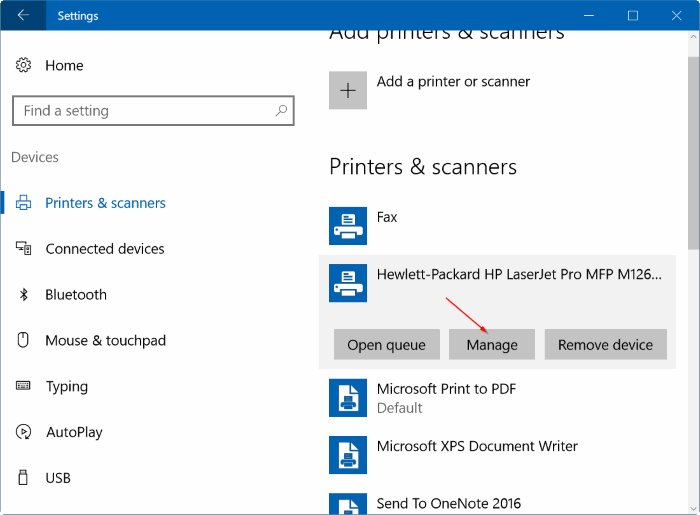Screen dimensions: 700x515
Task: Open USB settings page
Action: click(58, 479)
